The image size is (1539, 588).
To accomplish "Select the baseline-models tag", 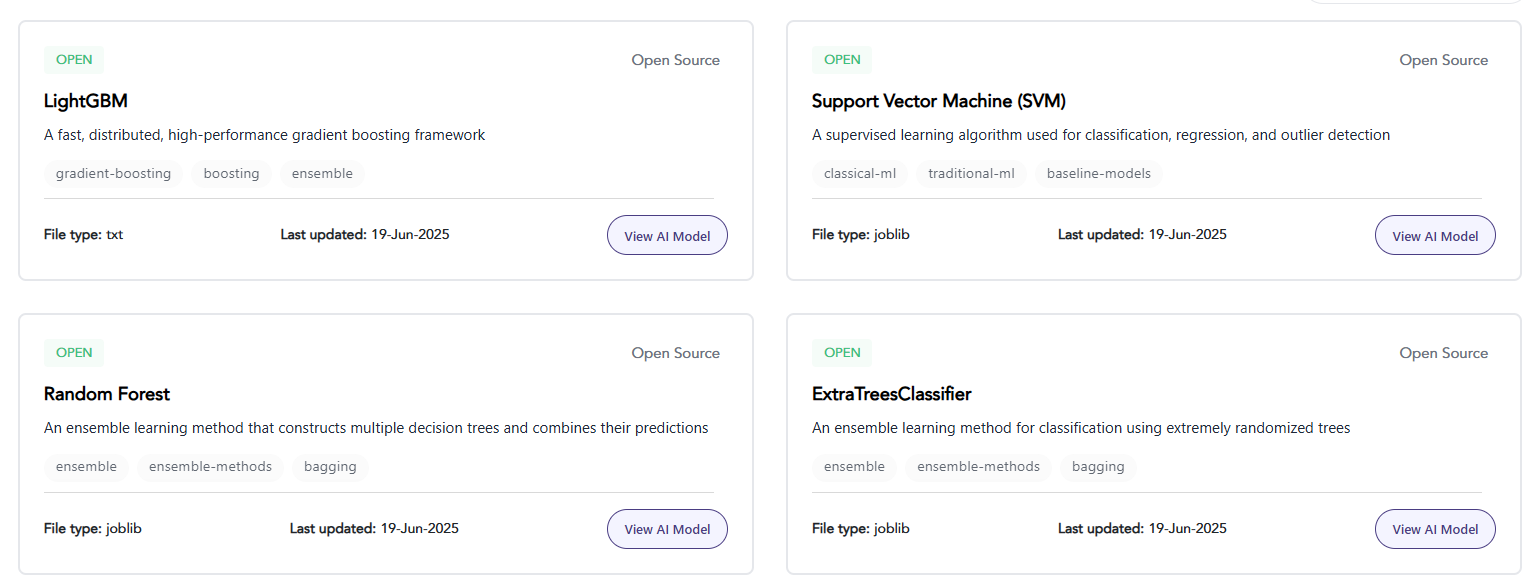I will (x=1098, y=174).
